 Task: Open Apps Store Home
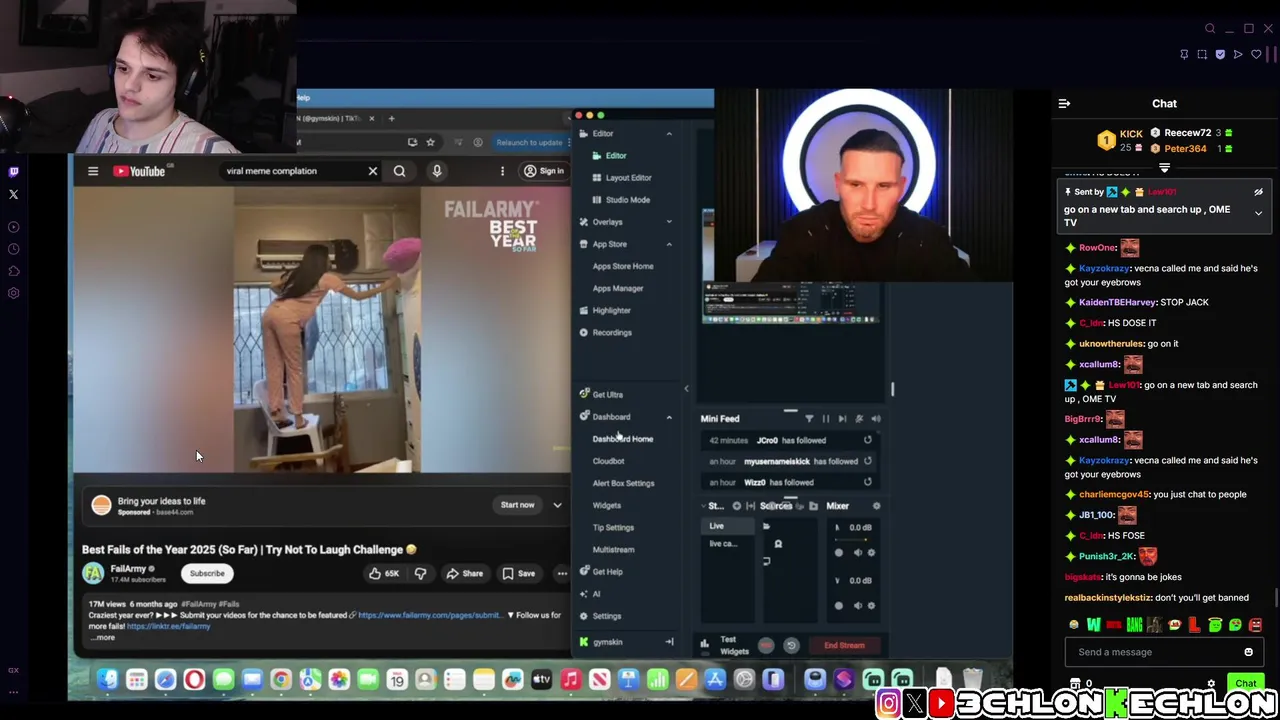(623, 266)
